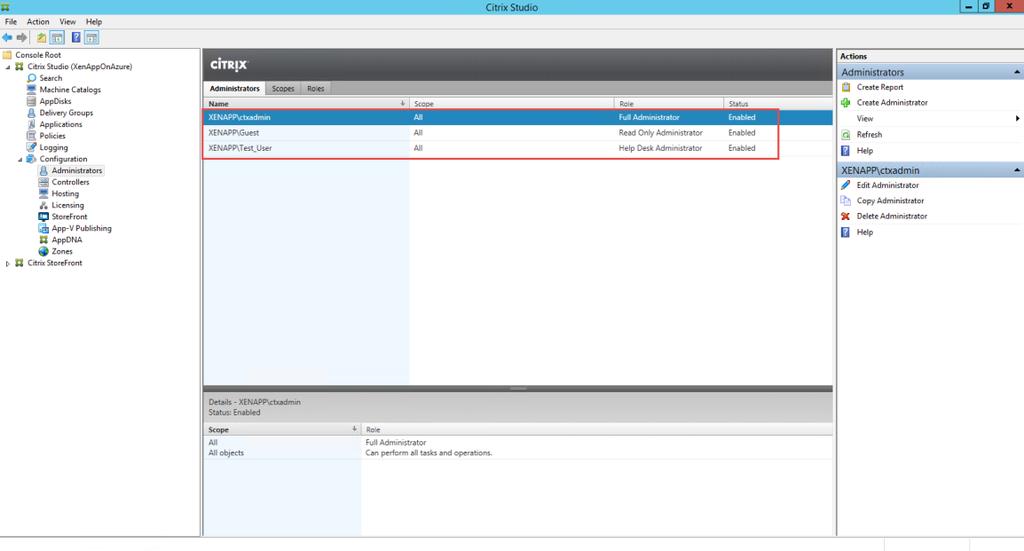Click the green Create Administrator plus icon
The height and width of the screenshot is (551, 1024).
click(846, 102)
